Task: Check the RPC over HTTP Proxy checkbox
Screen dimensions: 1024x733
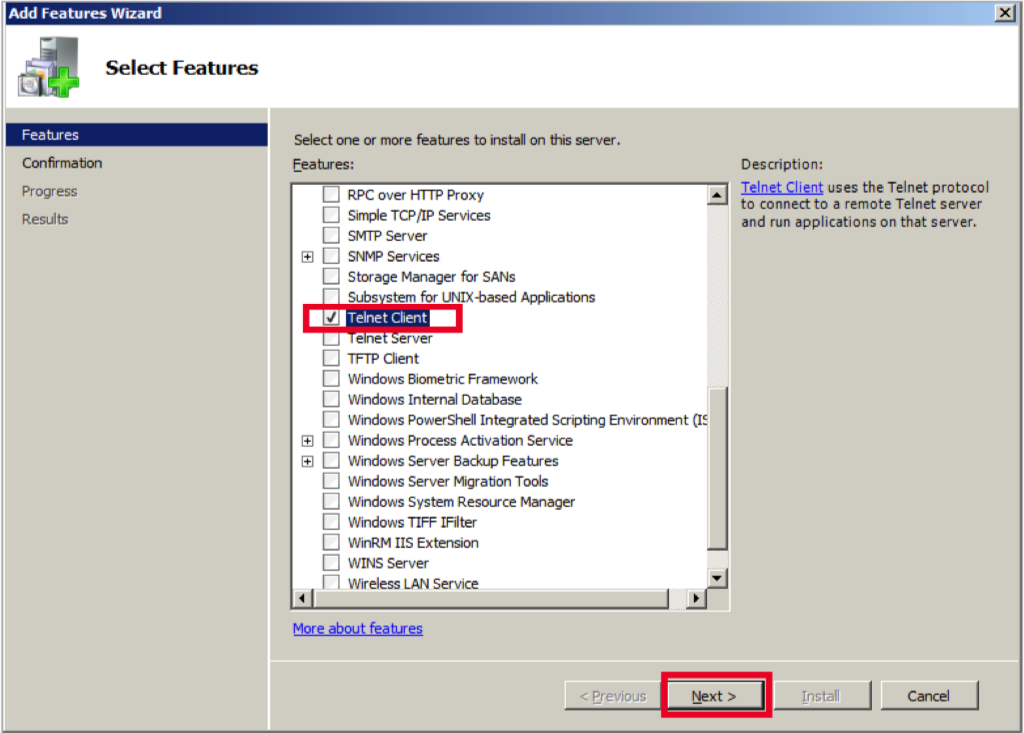Action: pos(331,194)
